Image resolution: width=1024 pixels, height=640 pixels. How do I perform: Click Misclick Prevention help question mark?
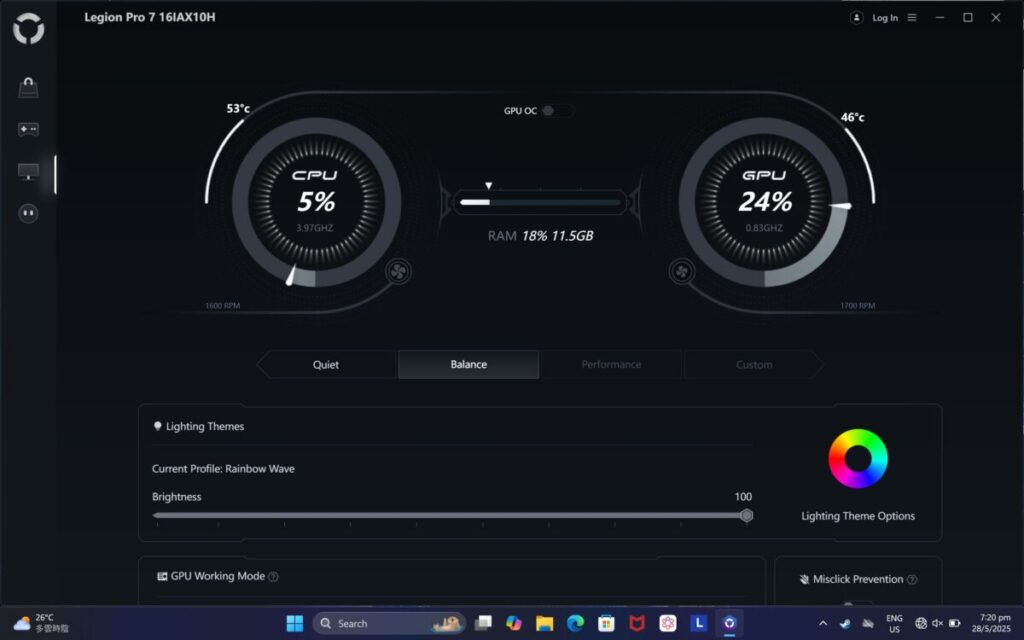pyautogui.click(x=912, y=579)
